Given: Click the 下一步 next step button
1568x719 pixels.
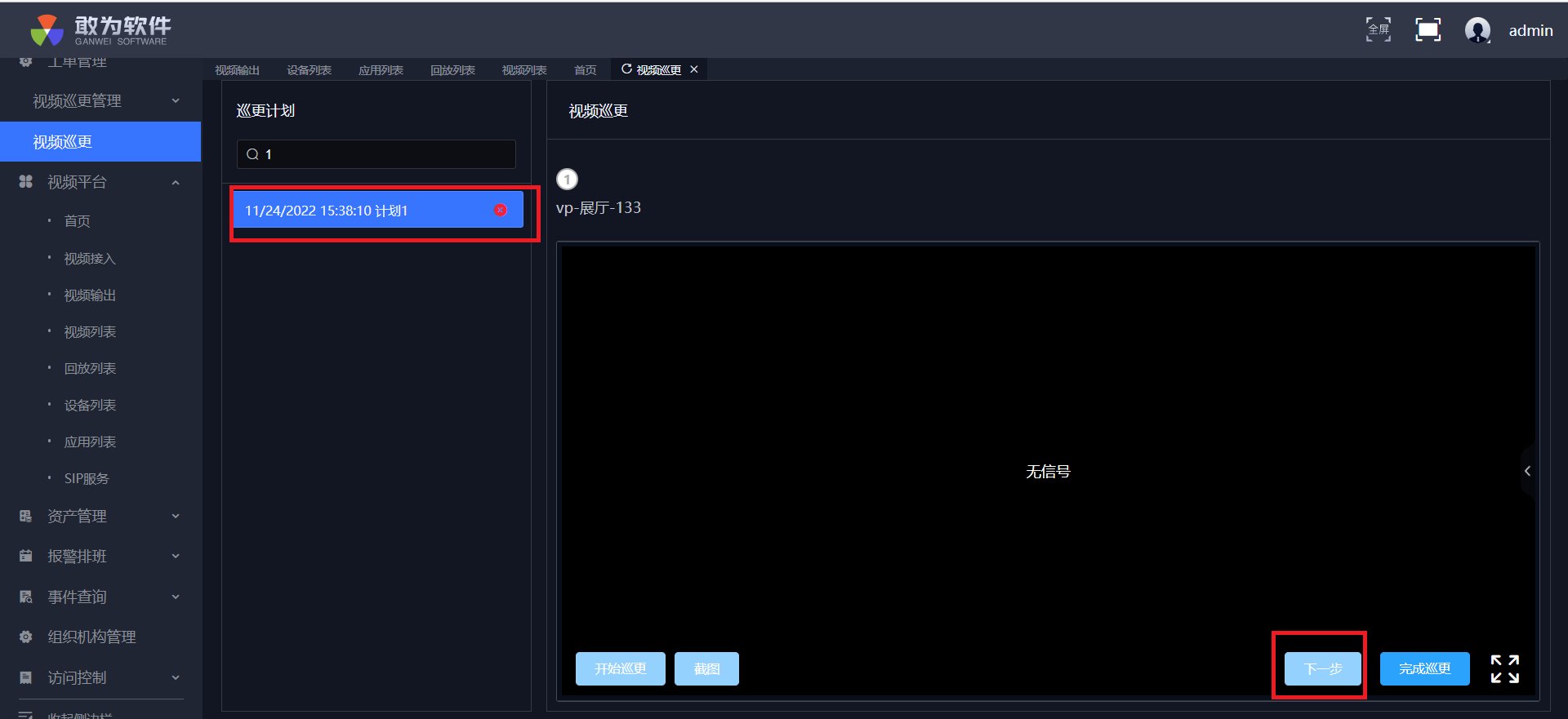Looking at the screenshot, I should click(x=1322, y=669).
